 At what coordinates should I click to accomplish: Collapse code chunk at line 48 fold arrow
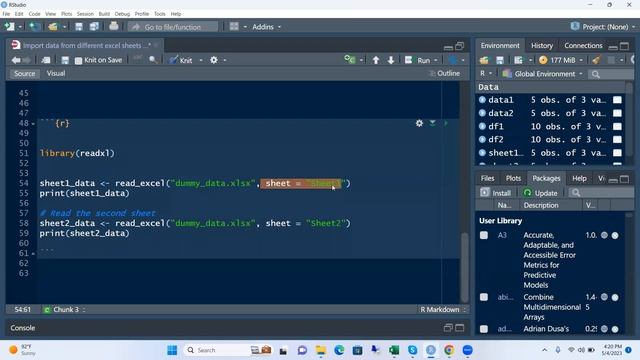pyautogui.click(x=33, y=123)
